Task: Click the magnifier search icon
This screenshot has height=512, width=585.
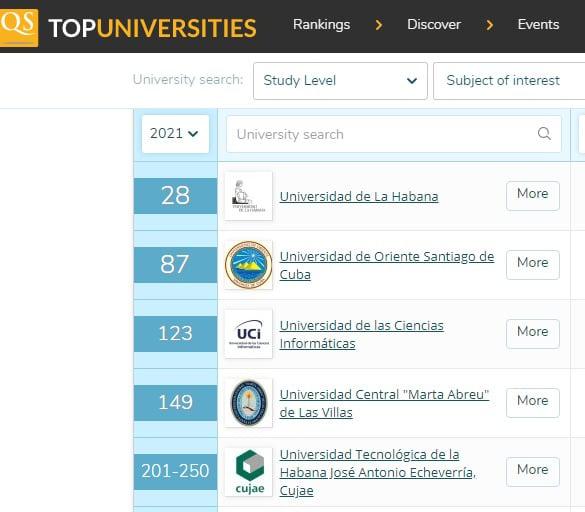Action: coord(544,134)
